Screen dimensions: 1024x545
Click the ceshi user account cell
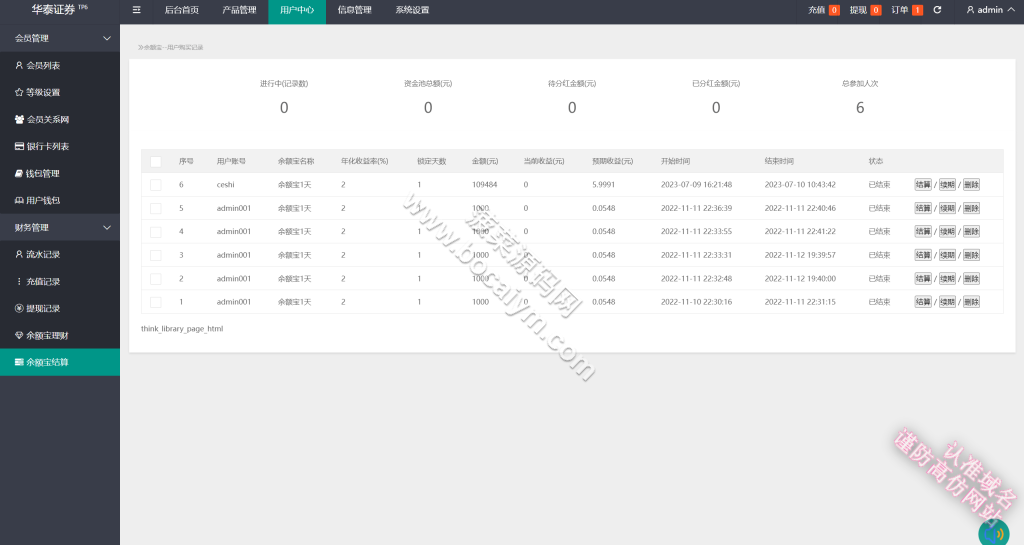(225, 185)
